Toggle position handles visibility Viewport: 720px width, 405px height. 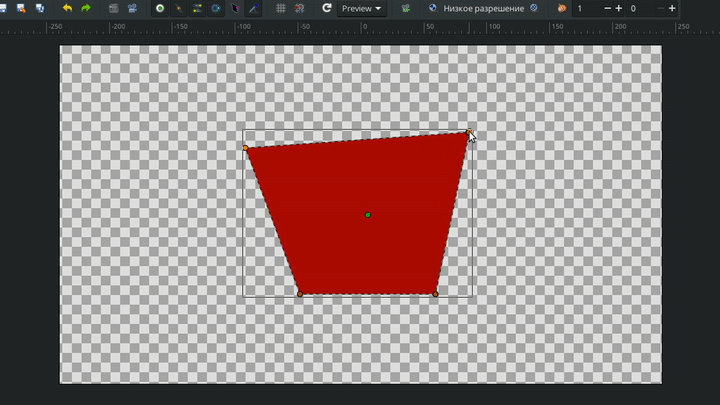tap(160, 8)
